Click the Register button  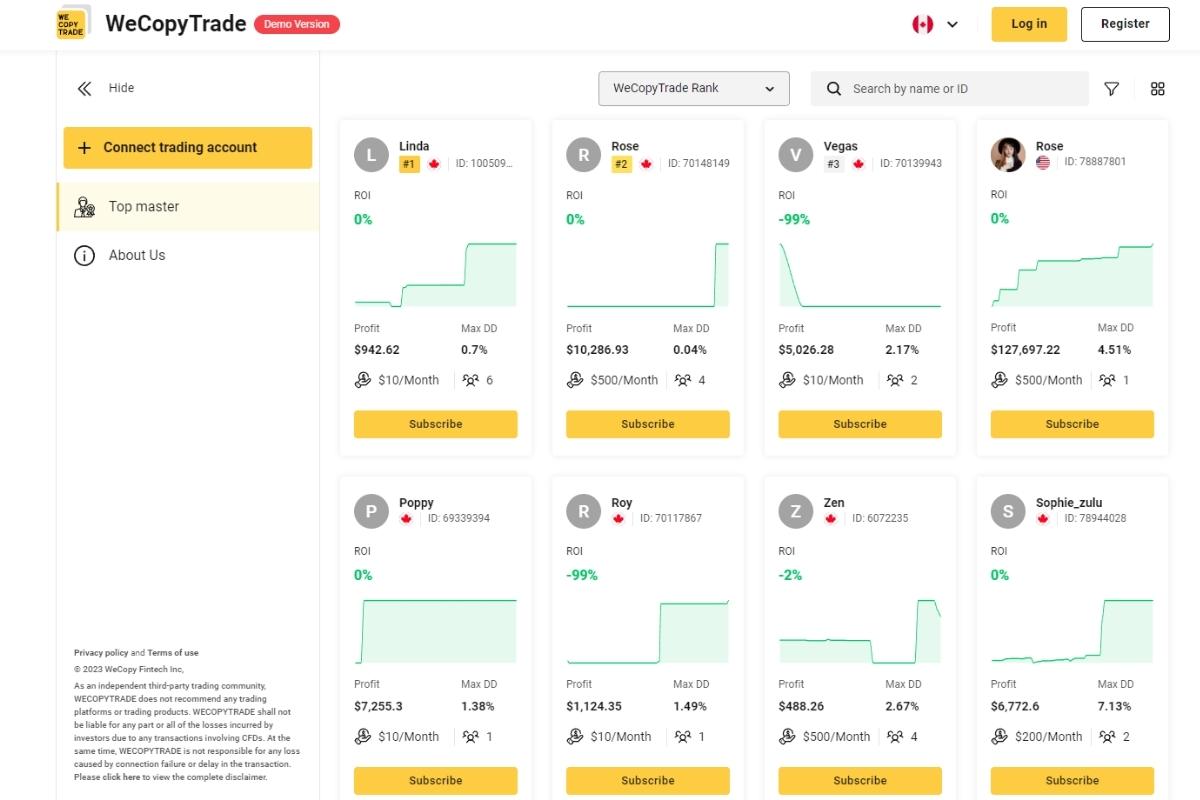click(x=1125, y=24)
